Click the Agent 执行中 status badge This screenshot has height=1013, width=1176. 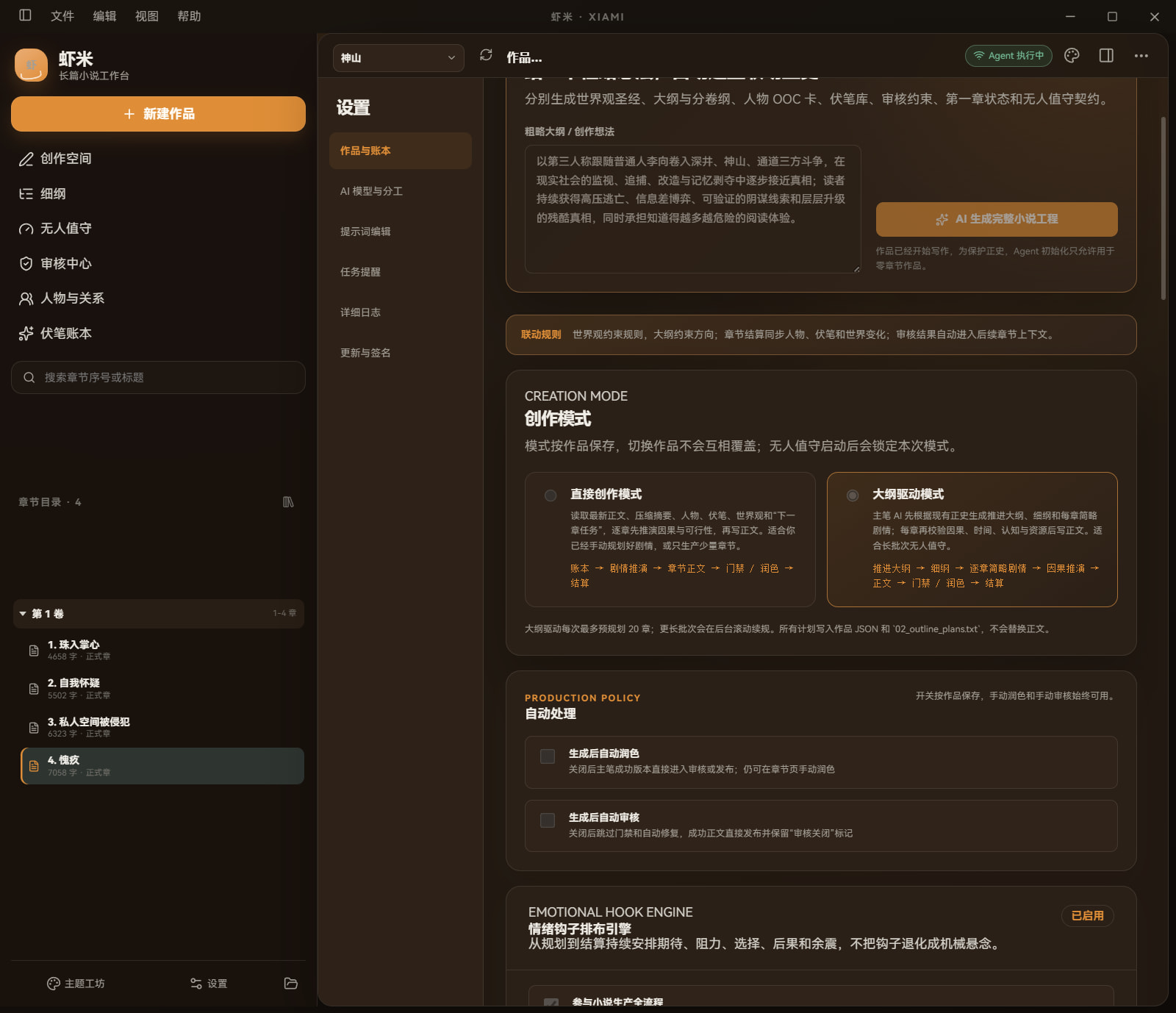[x=1008, y=56]
